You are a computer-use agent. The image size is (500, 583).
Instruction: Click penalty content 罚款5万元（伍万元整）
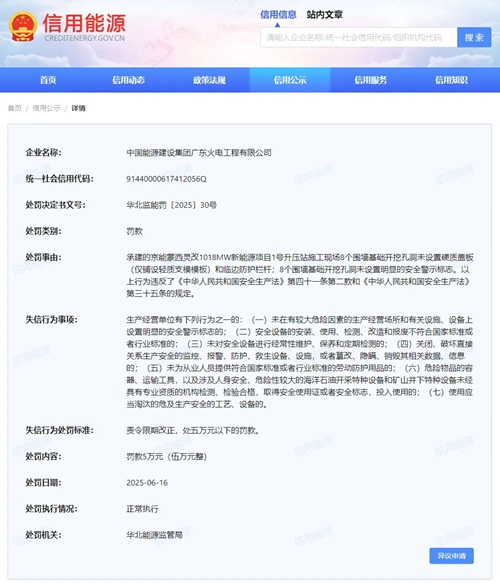167,457
